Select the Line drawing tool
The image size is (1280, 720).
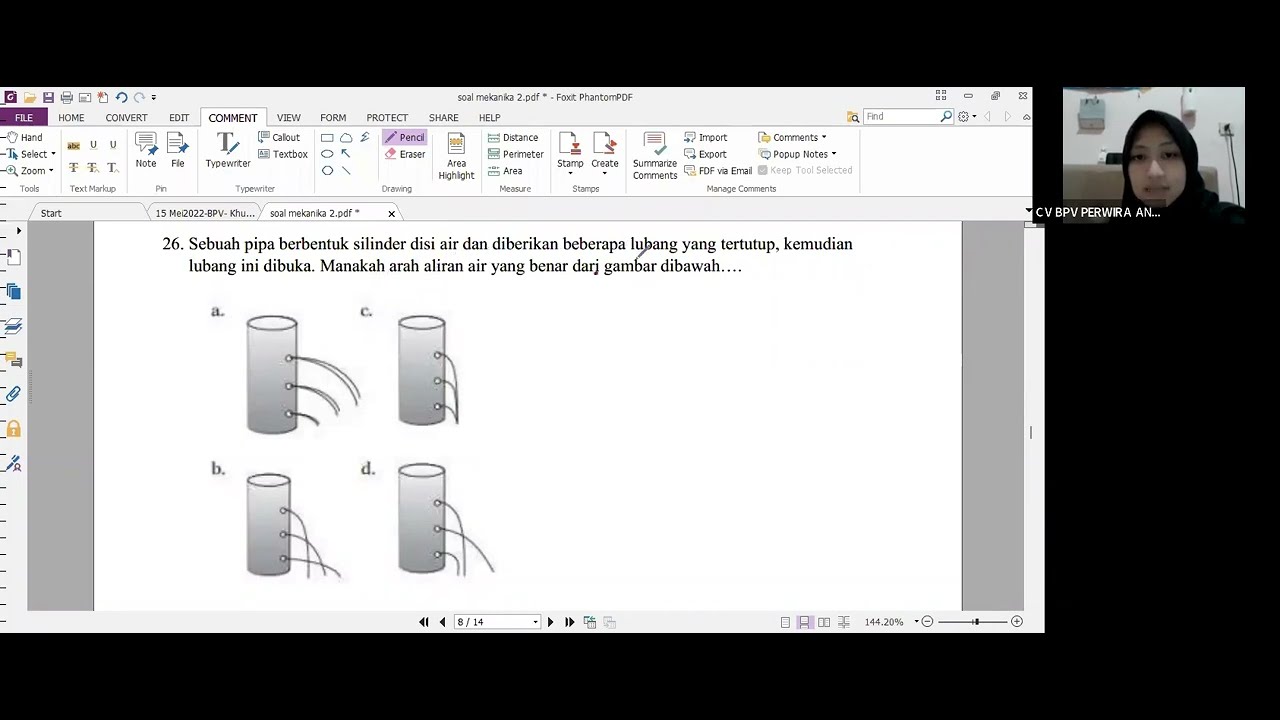(346, 171)
